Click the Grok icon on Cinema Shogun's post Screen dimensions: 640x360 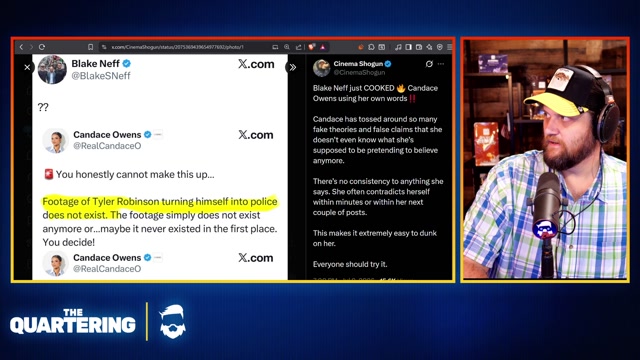click(429, 64)
